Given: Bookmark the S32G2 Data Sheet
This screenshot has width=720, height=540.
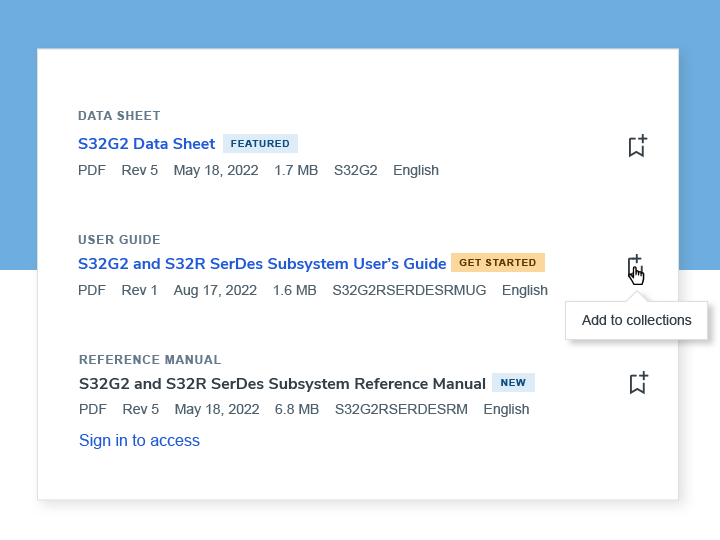Looking at the screenshot, I should [637, 146].
